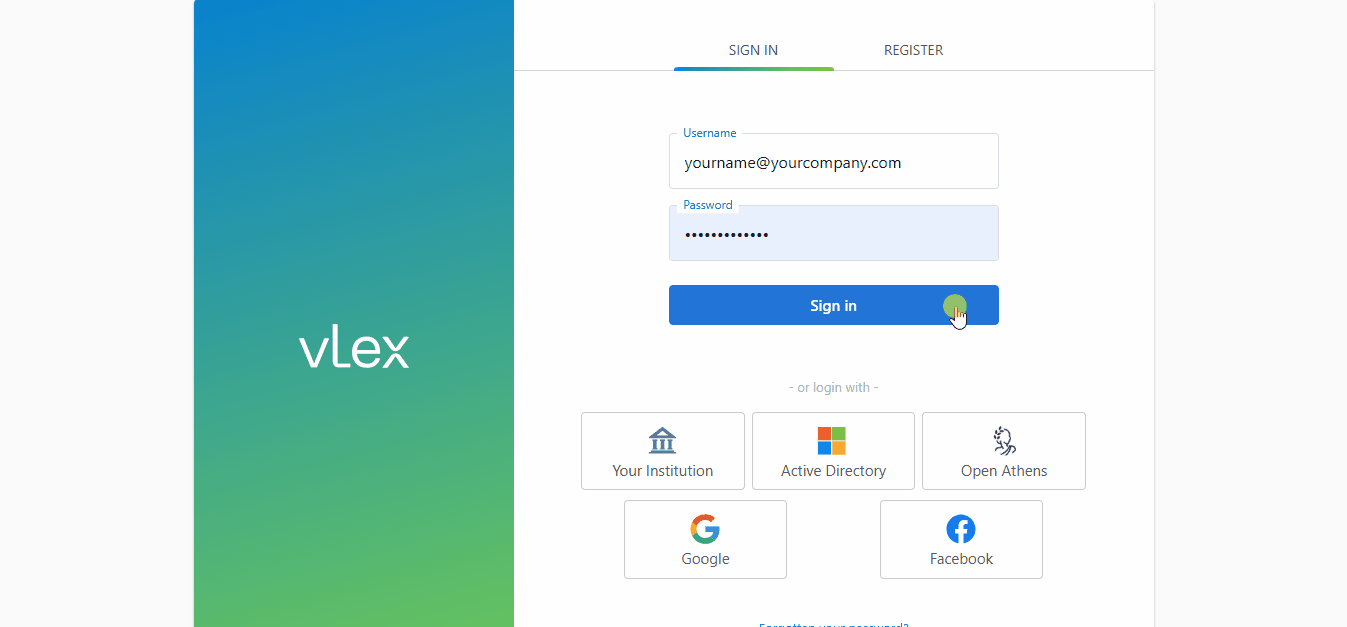The width and height of the screenshot is (1347, 627).
Task: Select the 'Your Institution' login text
Action: point(662,471)
